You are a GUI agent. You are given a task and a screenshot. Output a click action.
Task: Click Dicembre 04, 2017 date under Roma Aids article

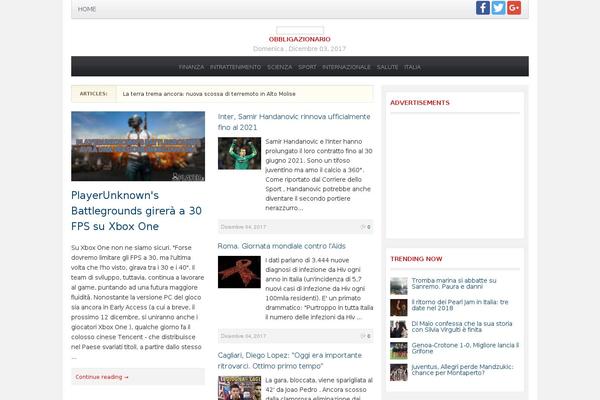243,336
